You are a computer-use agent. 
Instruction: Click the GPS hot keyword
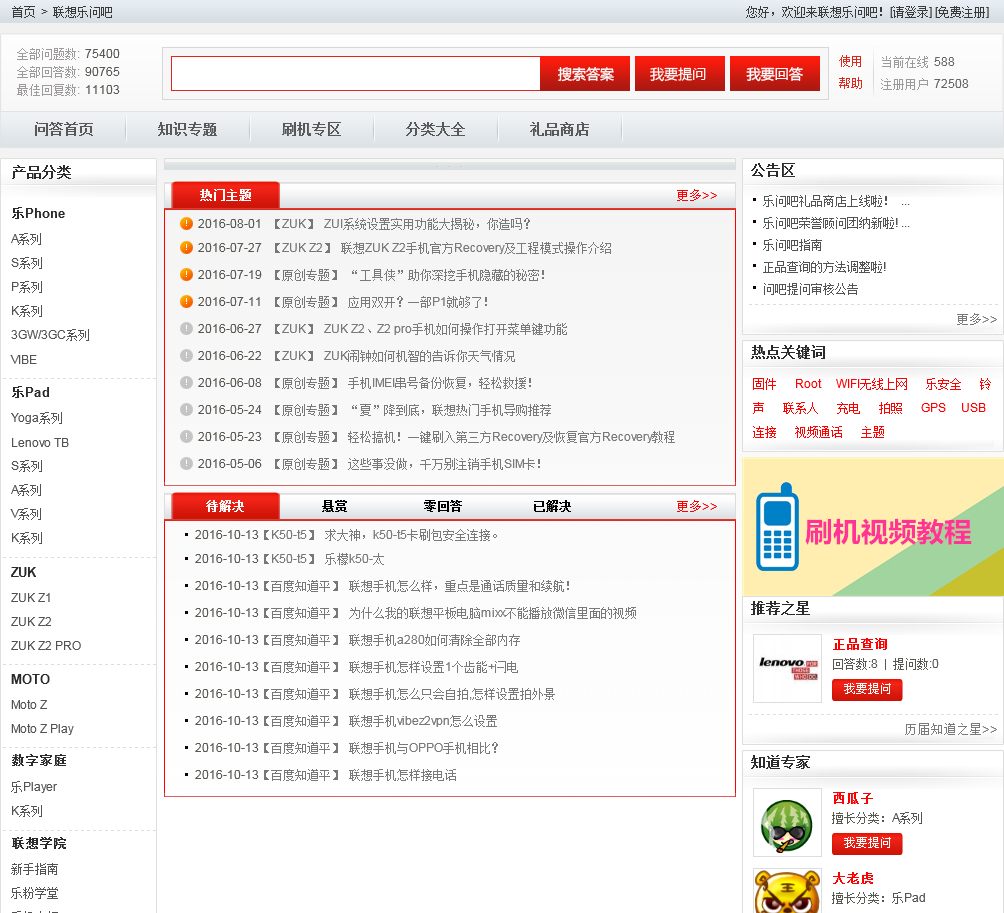(x=933, y=408)
